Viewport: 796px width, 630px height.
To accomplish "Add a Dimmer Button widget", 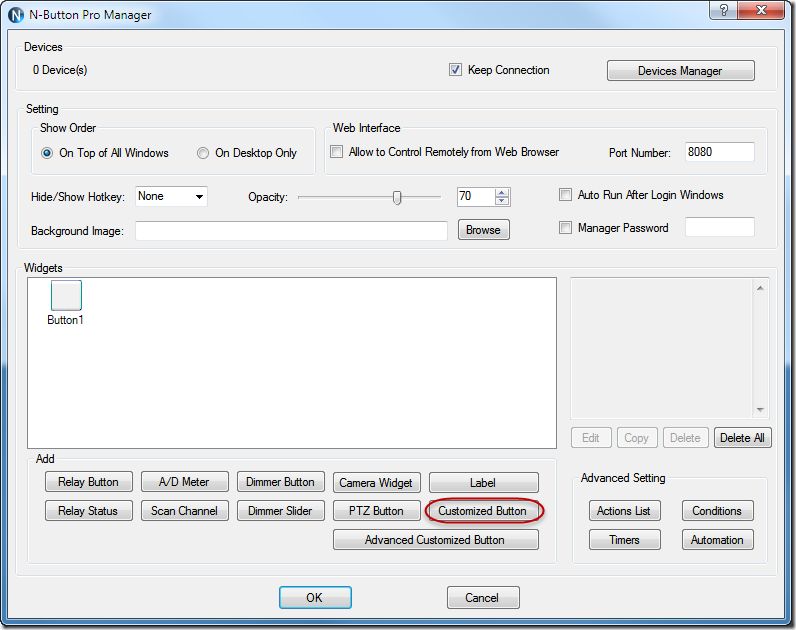I will pos(280,482).
